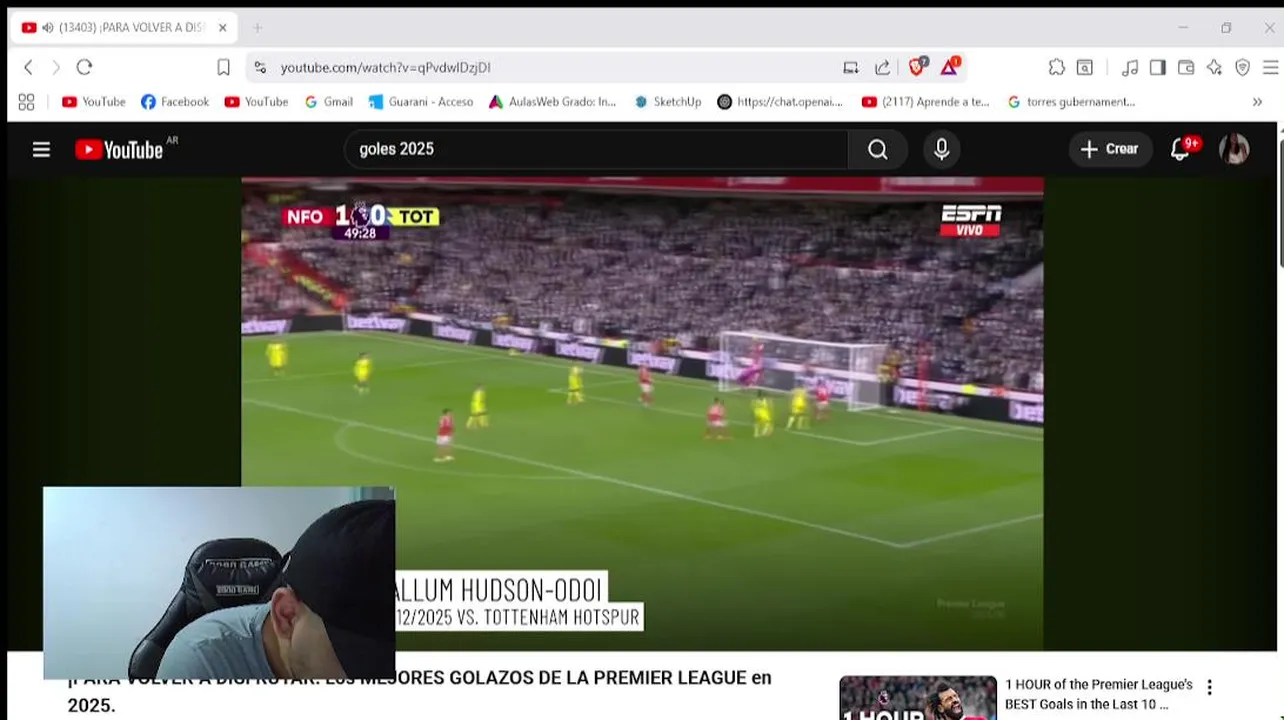Click the GOLAZOS DE LA PREMIER LEAGUE title
Image resolution: width=1284 pixels, height=720 pixels.
[x=419, y=691]
